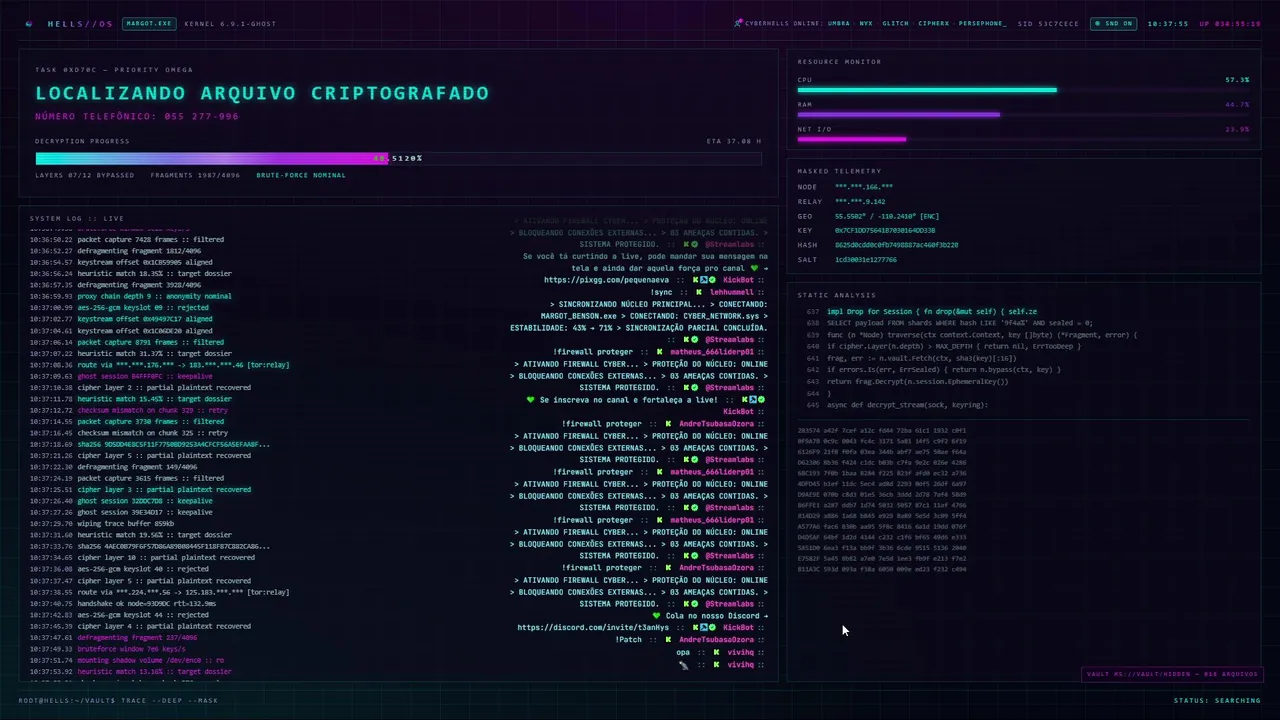The height and width of the screenshot is (720, 1280).
Task: Click the green heart before 'Cola no nosso Discord'
Action: 656,616
